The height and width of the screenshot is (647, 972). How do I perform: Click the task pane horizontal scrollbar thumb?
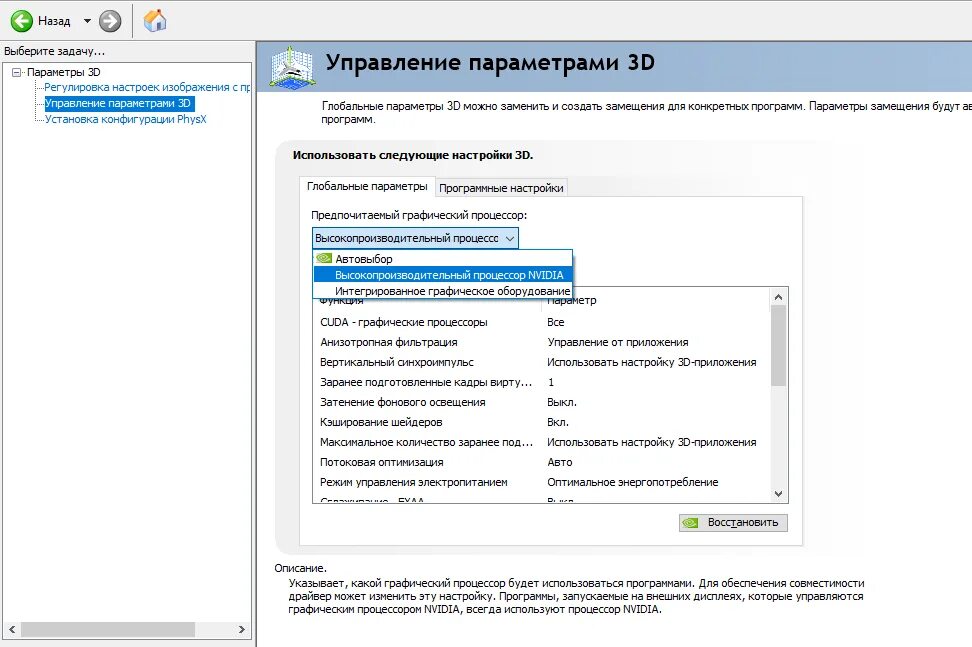tap(108, 629)
